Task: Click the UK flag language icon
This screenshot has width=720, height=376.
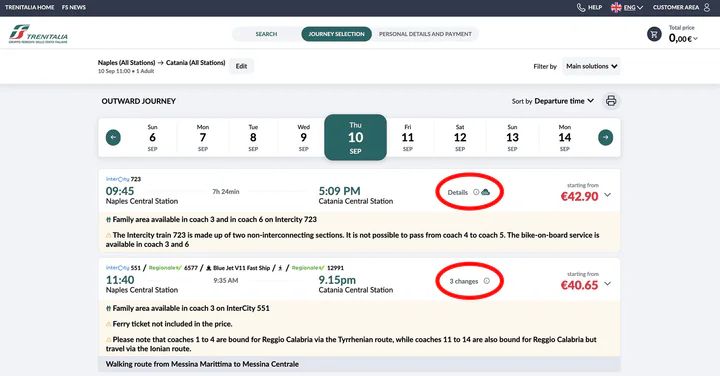Action: coord(616,7)
